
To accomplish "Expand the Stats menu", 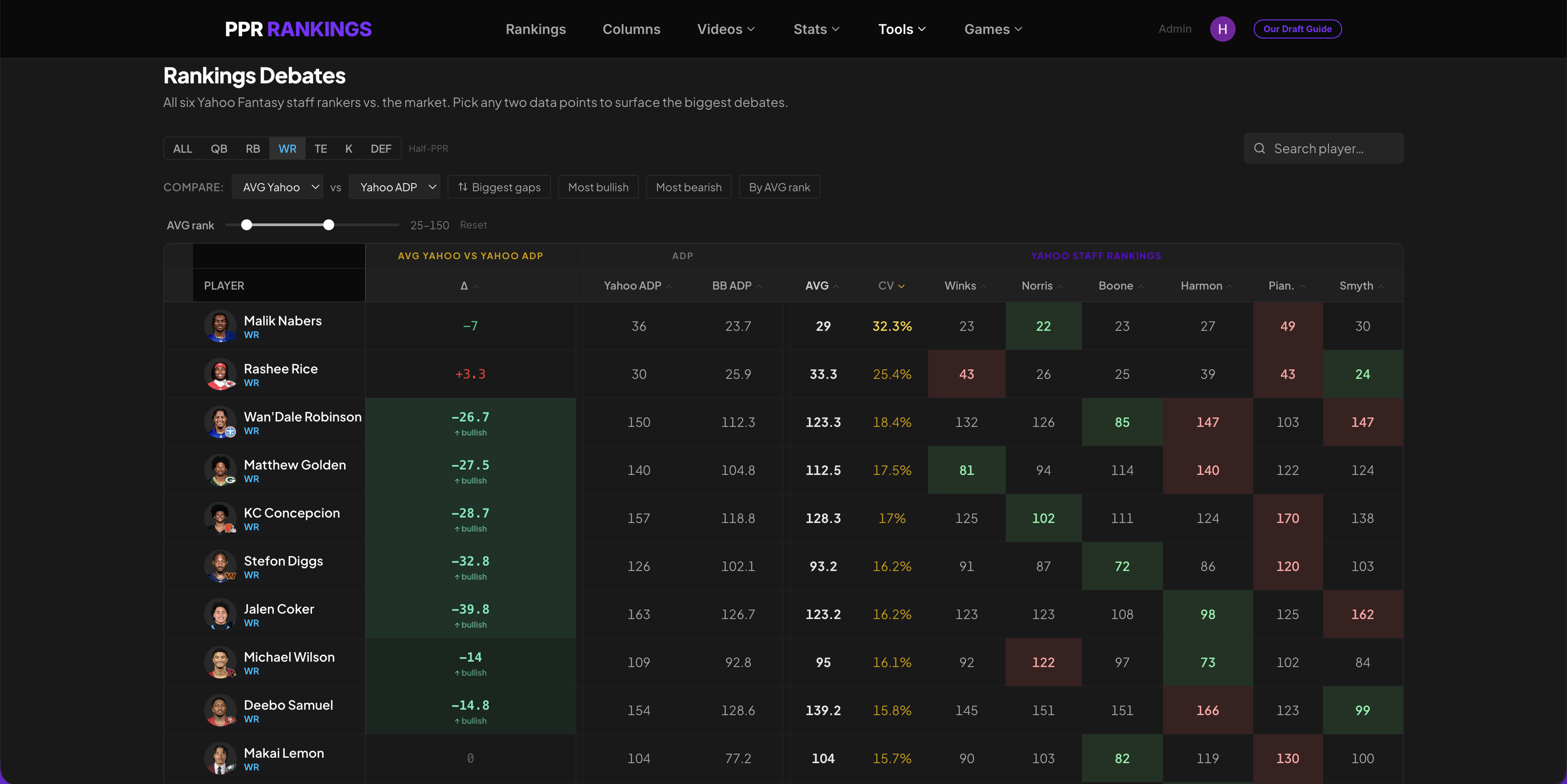I will 816,29.
